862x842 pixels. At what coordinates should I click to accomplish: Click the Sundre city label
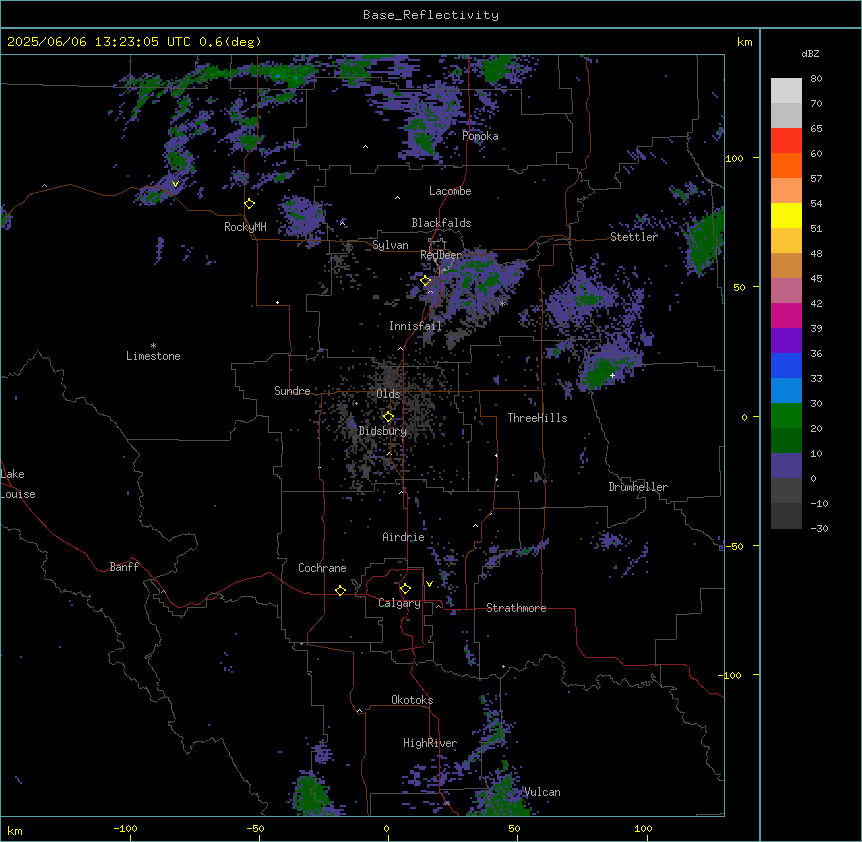(292, 391)
